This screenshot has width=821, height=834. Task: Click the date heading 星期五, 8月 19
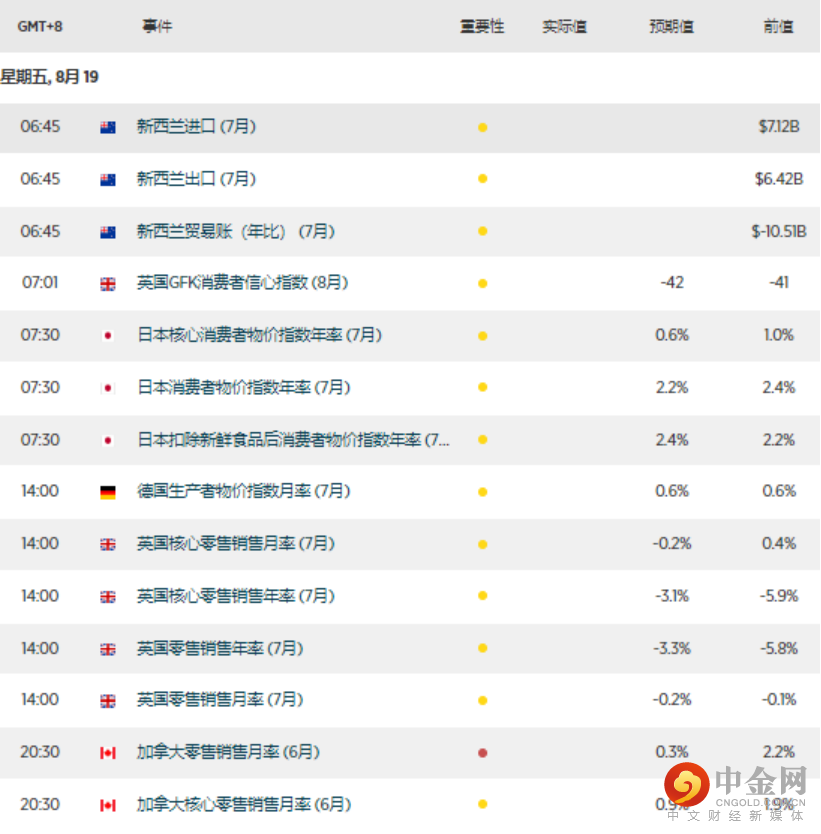point(49,77)
